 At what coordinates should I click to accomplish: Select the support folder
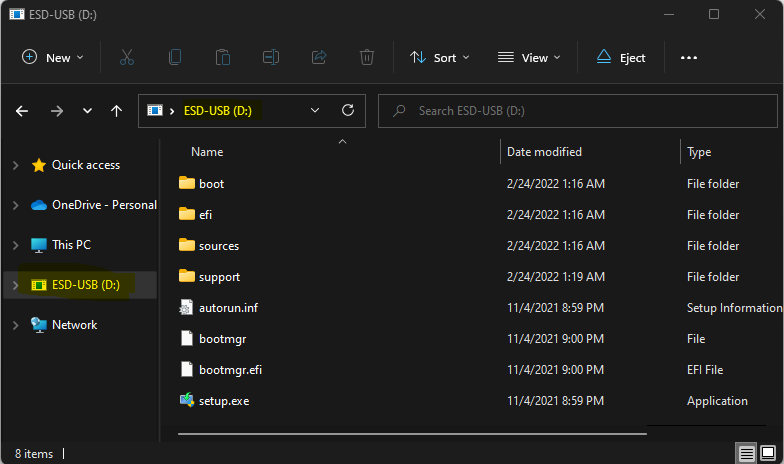220,277
